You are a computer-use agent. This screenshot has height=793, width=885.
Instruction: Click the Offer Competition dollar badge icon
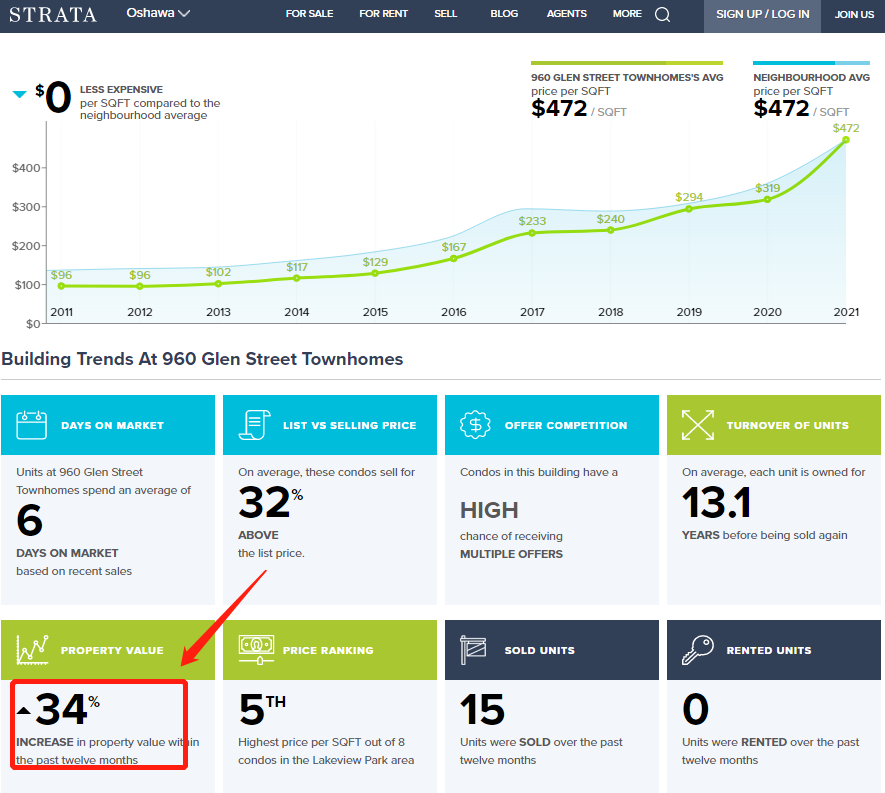476,425
